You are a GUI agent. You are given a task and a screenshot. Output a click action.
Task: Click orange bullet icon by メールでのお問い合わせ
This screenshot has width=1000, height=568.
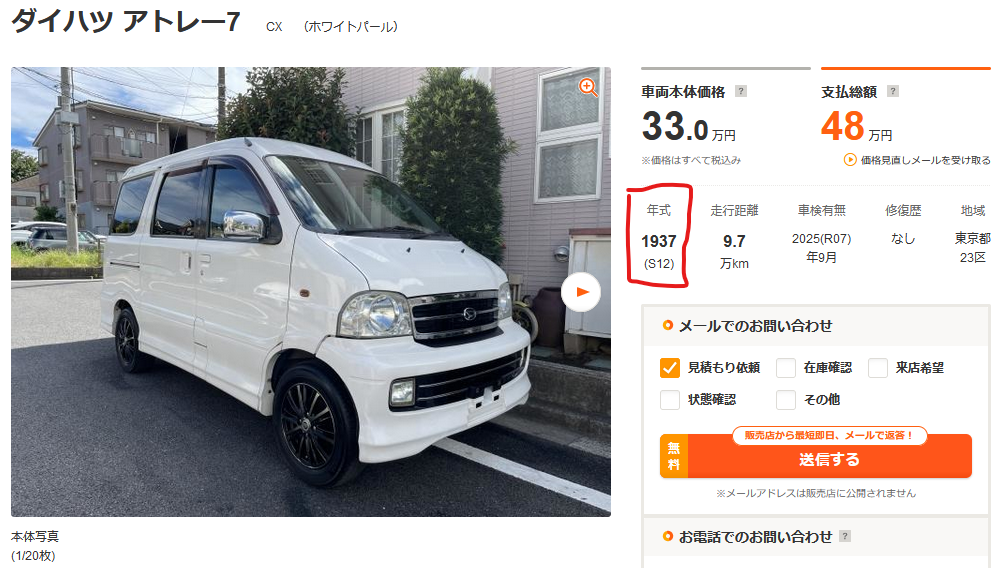coord(668,326)
